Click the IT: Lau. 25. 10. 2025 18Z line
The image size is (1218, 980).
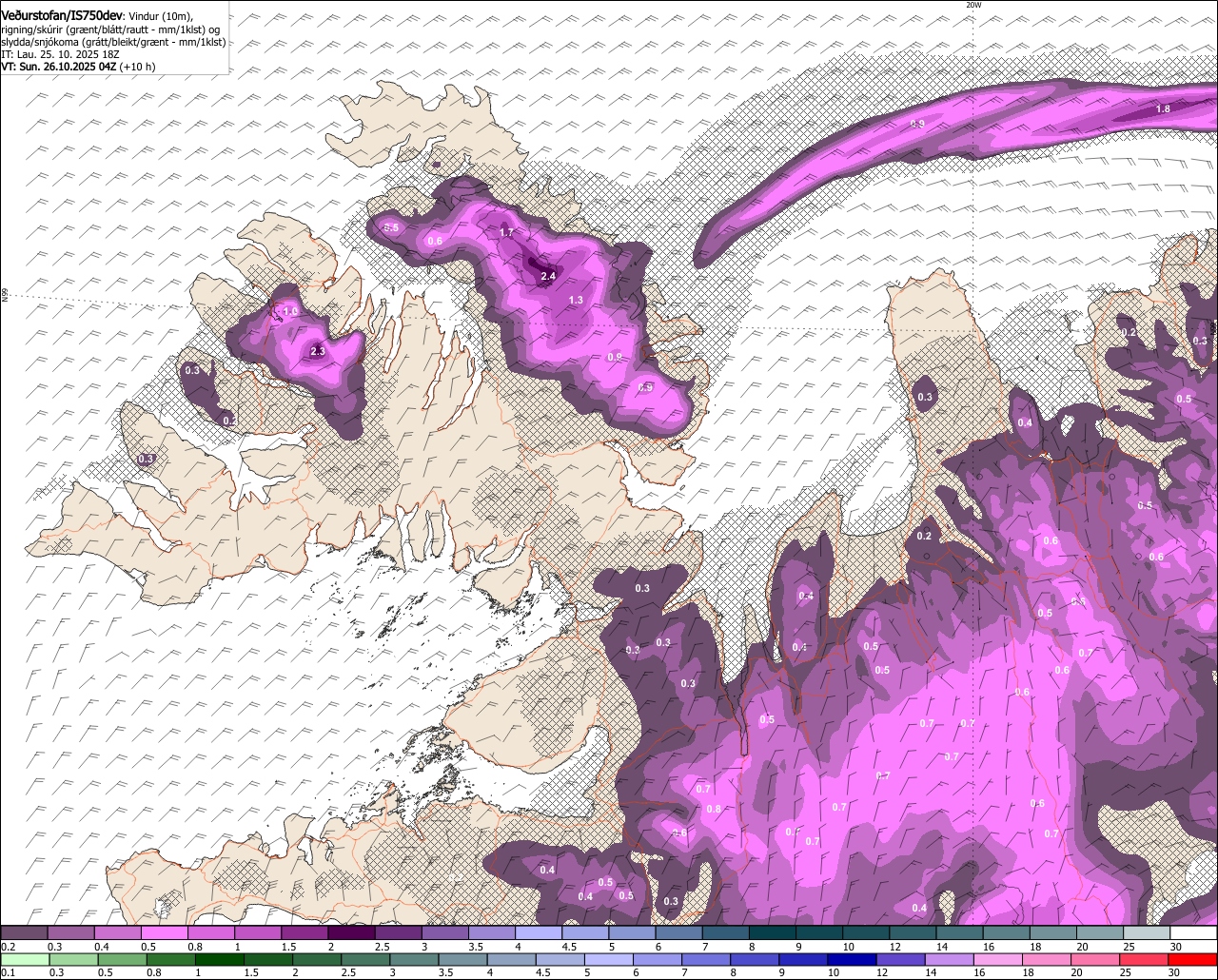59,54
